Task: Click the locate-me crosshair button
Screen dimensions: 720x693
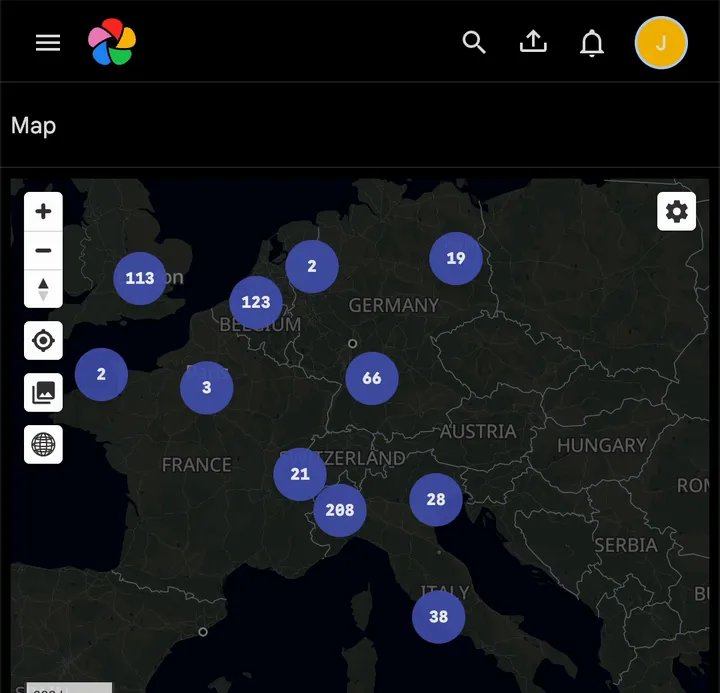Action: (x=43, y=341)
